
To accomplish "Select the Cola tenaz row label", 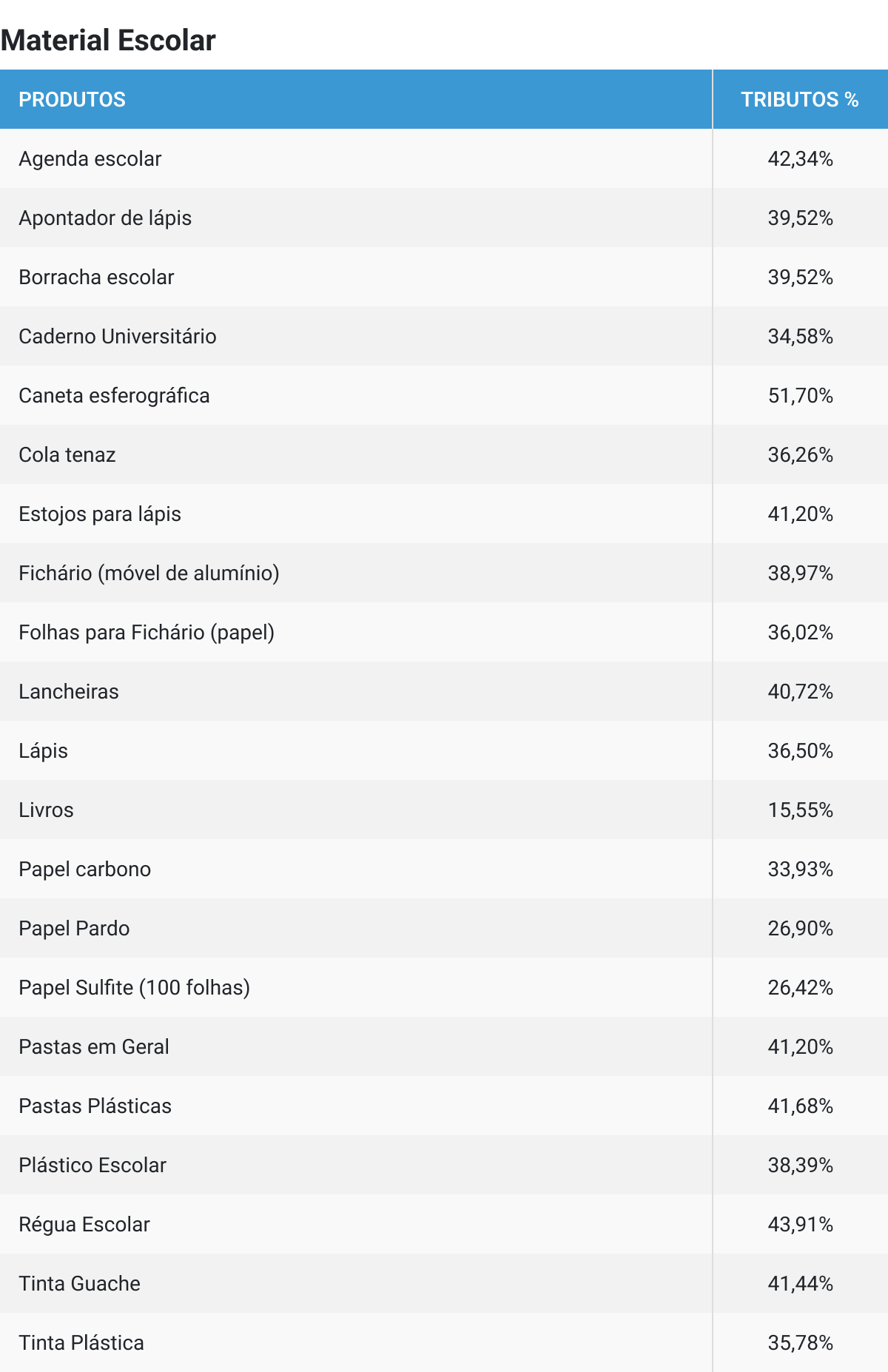I will 67,454.
